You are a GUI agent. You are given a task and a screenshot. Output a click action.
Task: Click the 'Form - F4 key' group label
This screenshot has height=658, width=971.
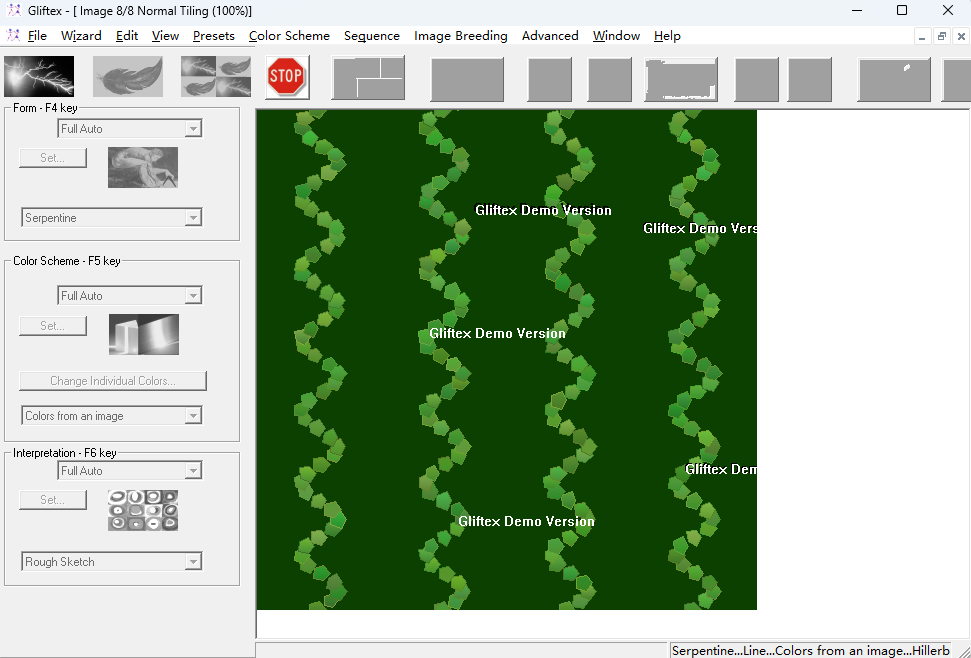click(x=45, y=108)
